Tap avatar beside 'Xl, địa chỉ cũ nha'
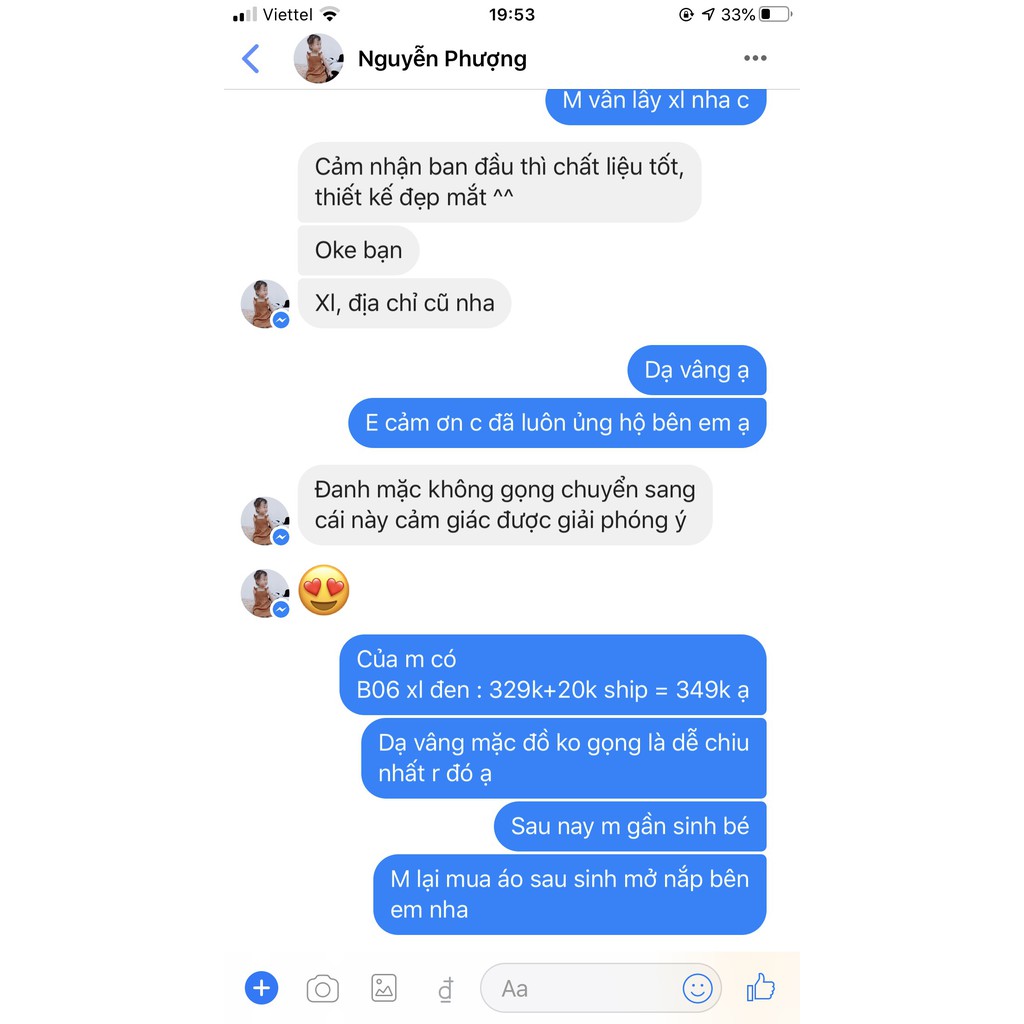Image resolution: width=1024 pixels, height=1024 pixels. coord(265,304)
